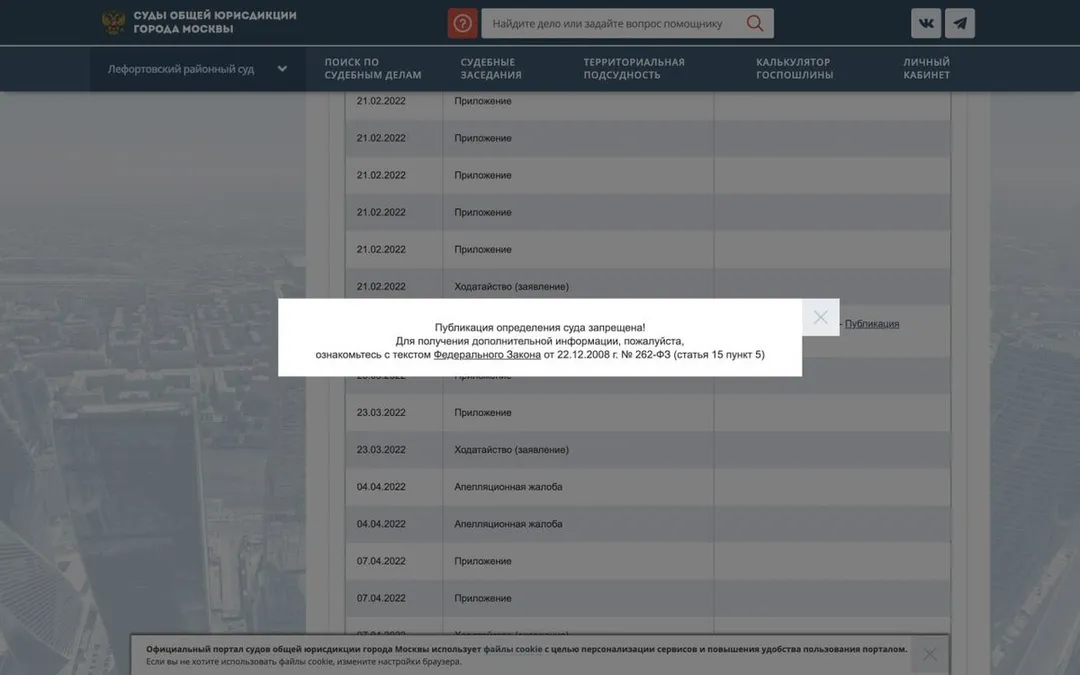Click the 23.03.2022 date in the Ходатайство (заявление) row
This screenshot has width=1080, height=675.
381,450
